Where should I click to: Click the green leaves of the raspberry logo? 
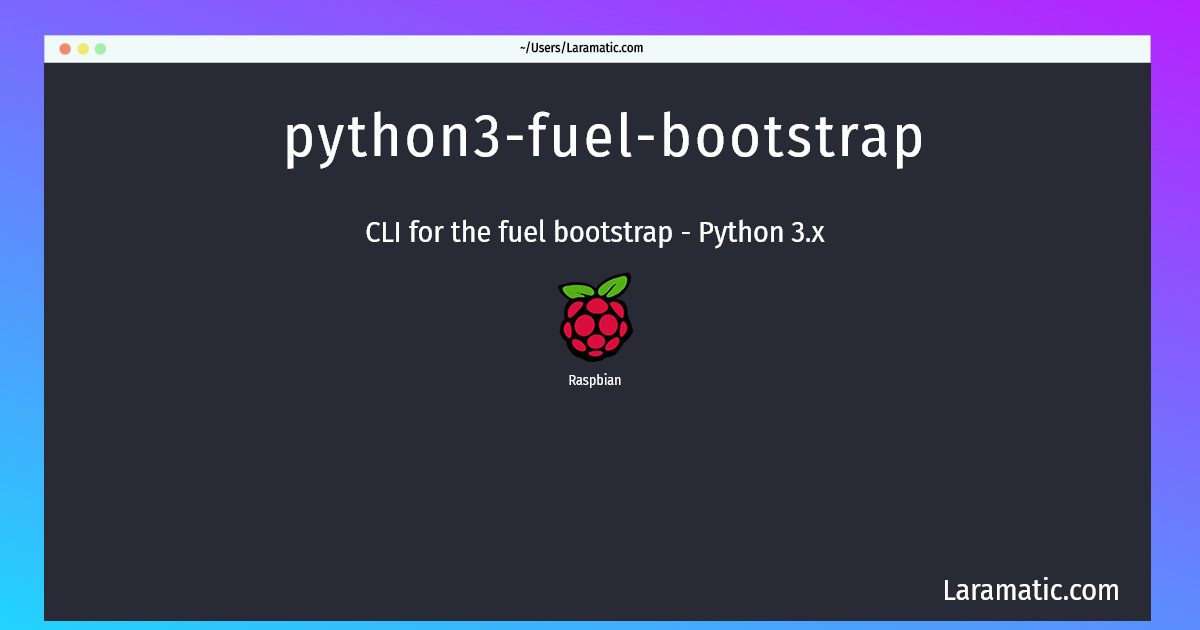[595, 286]
